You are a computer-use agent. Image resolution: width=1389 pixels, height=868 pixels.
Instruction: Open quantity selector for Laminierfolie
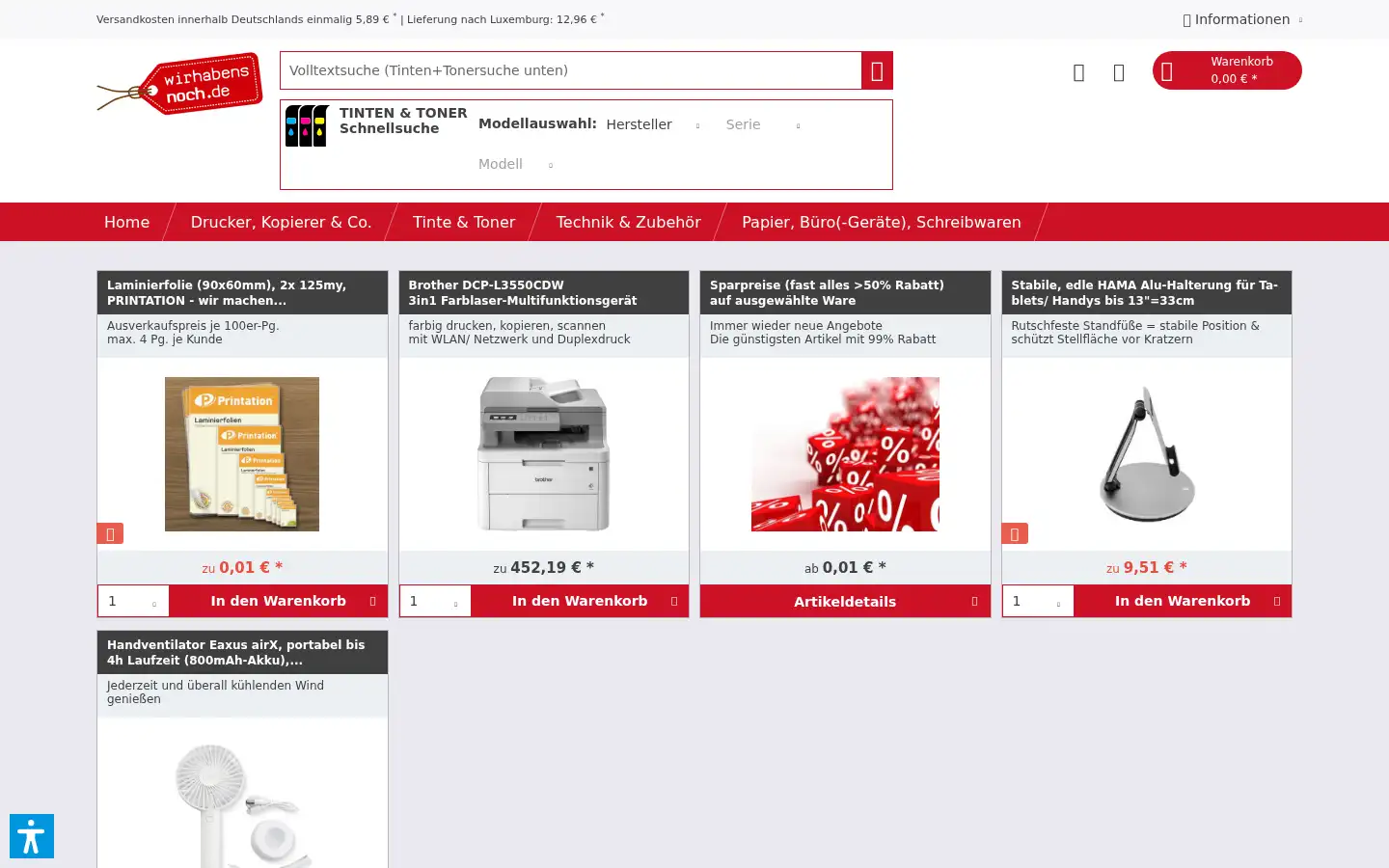tap(133, 601)
